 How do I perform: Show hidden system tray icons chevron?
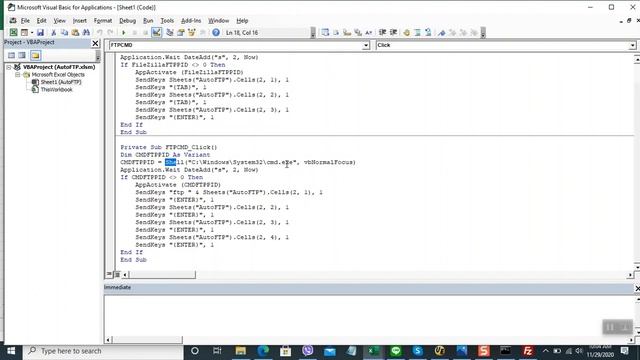click(x=546, y=351)
